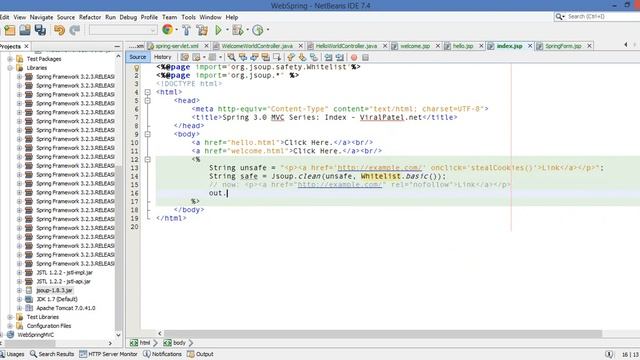Image resolution: width=640 pixels, height=360 pixels.
Task: Click the Stop Macro Recording square icon
Action: click(365, 58)
